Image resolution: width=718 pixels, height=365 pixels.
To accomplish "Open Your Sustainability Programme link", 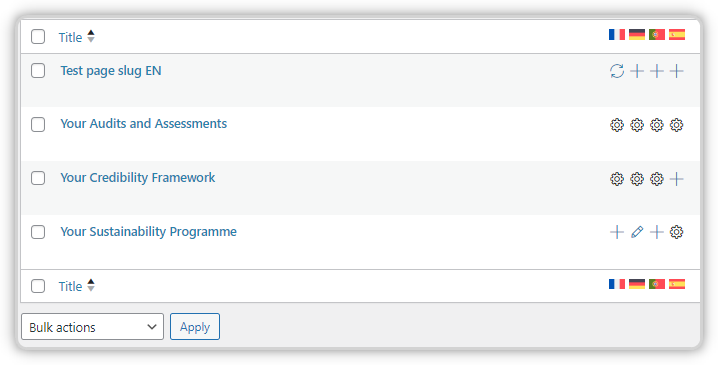I will point(149,232).
